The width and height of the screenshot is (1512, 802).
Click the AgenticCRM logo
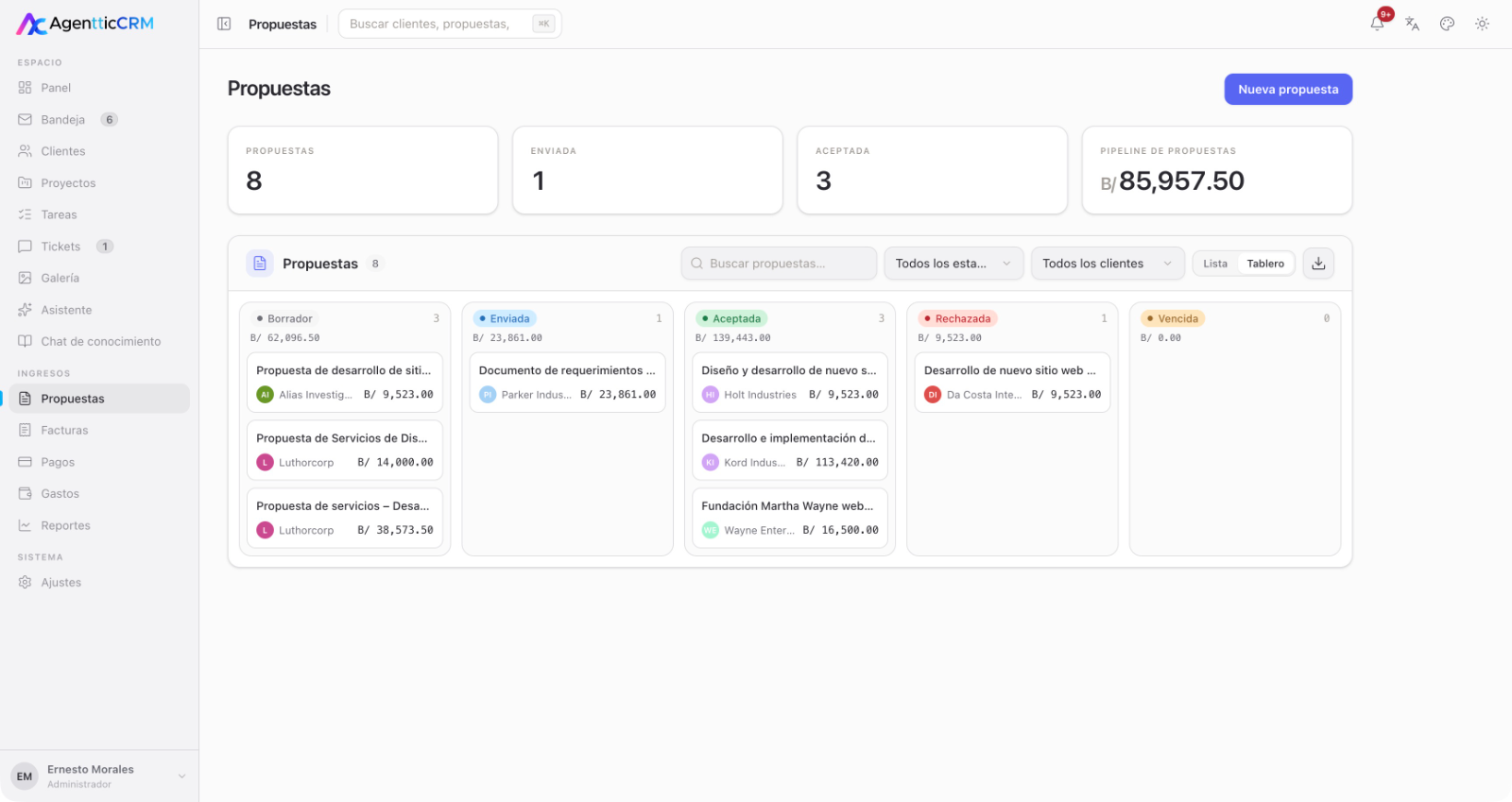(85, 24)
